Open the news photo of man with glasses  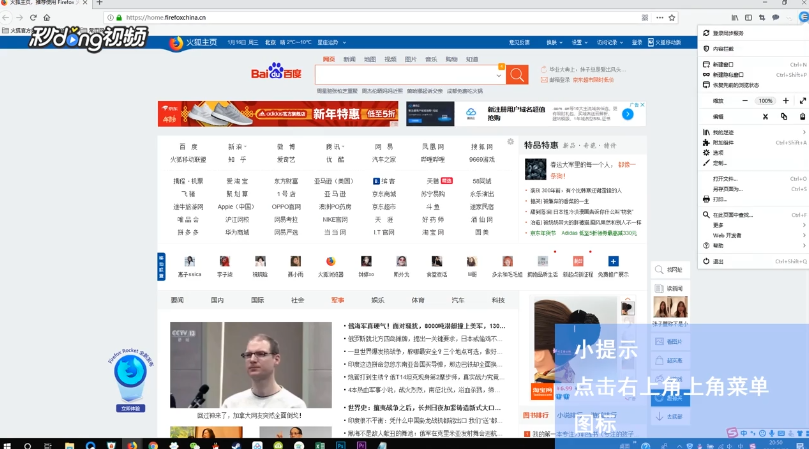(251, 365)
